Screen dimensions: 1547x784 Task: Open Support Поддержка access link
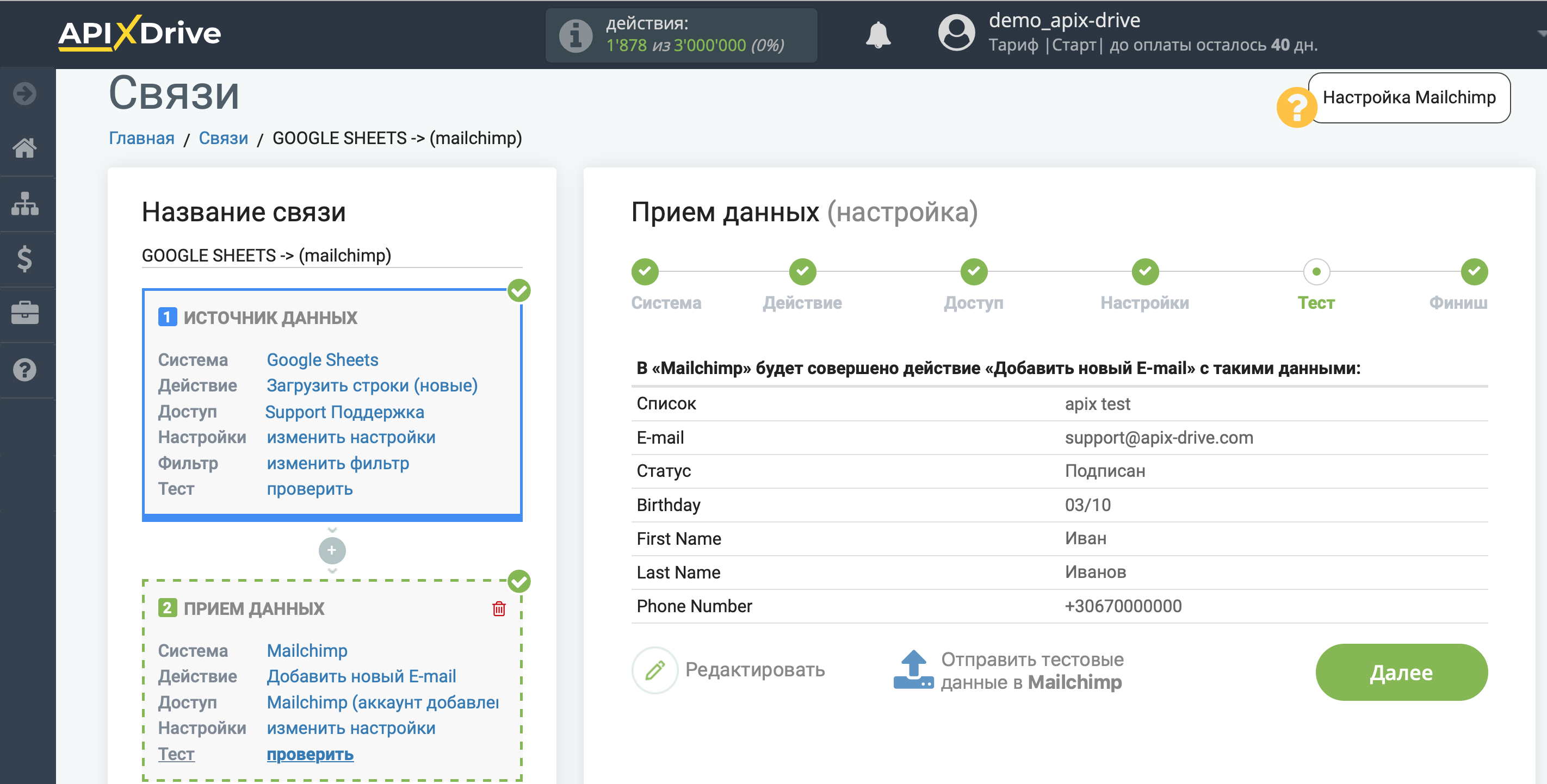(344, 412)
